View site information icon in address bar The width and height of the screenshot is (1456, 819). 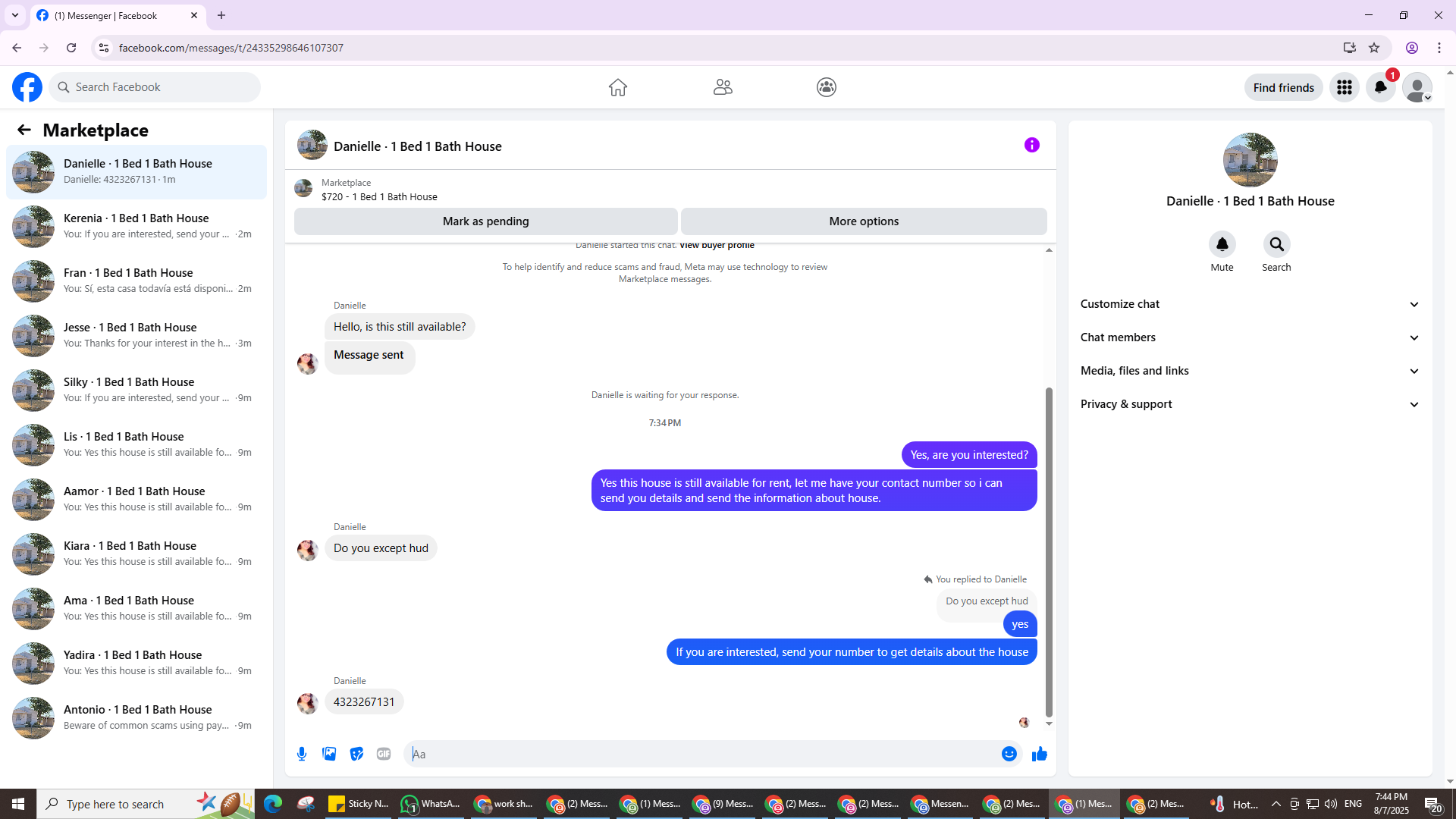[x=104, y=48]
